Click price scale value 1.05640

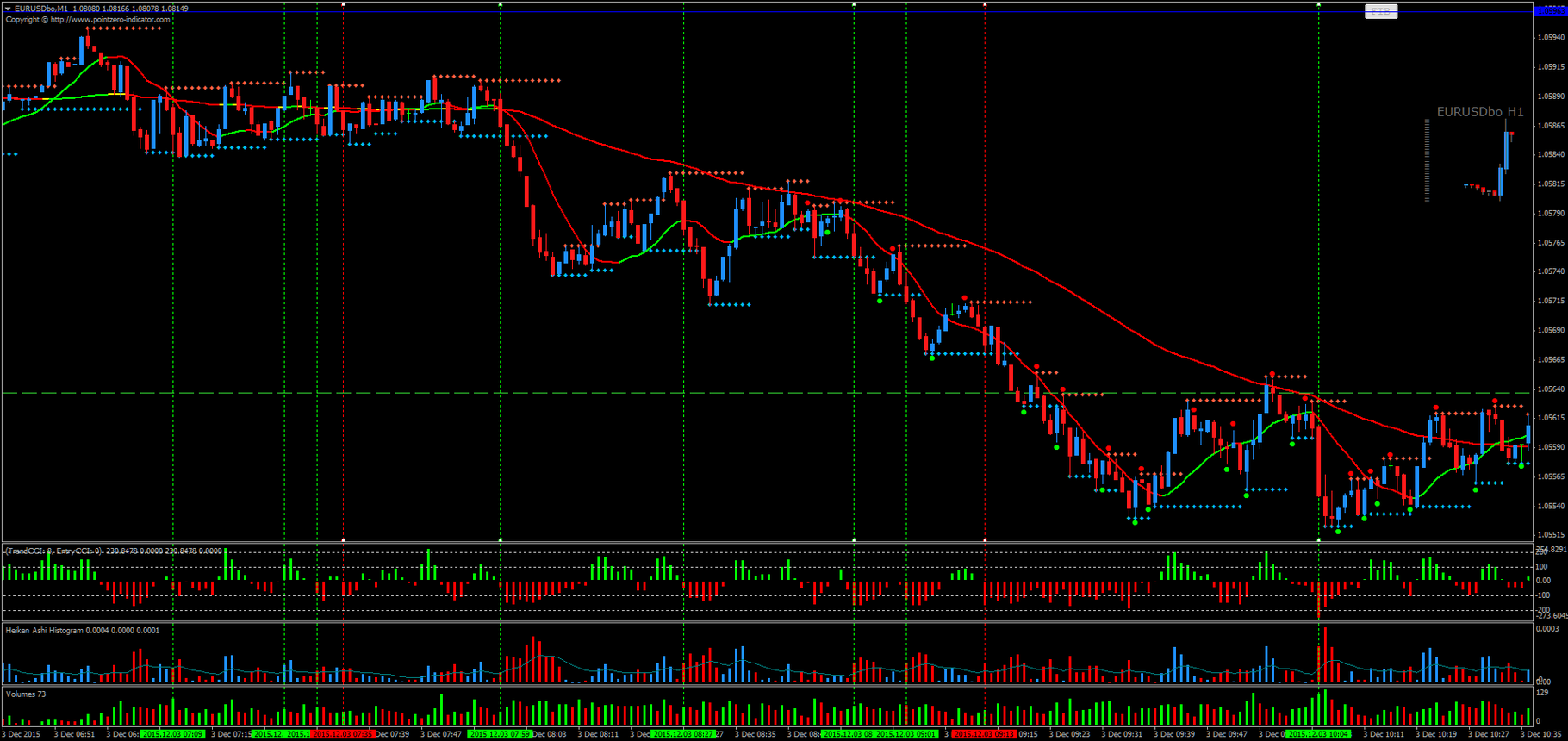click(x=1551, y=389)
